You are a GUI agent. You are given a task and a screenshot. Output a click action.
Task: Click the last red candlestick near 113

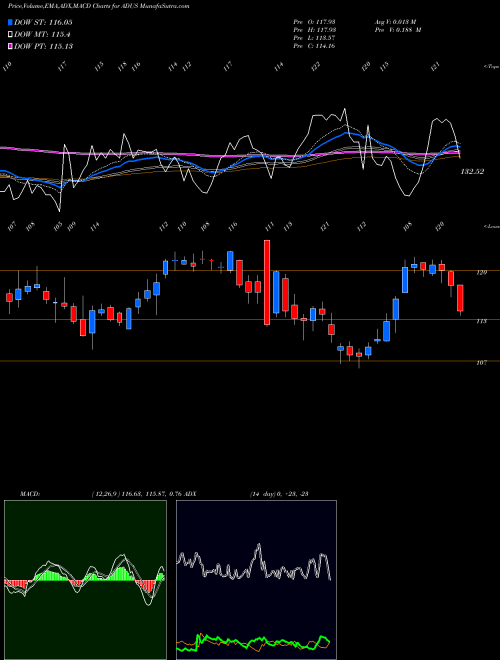coord(460,298)
